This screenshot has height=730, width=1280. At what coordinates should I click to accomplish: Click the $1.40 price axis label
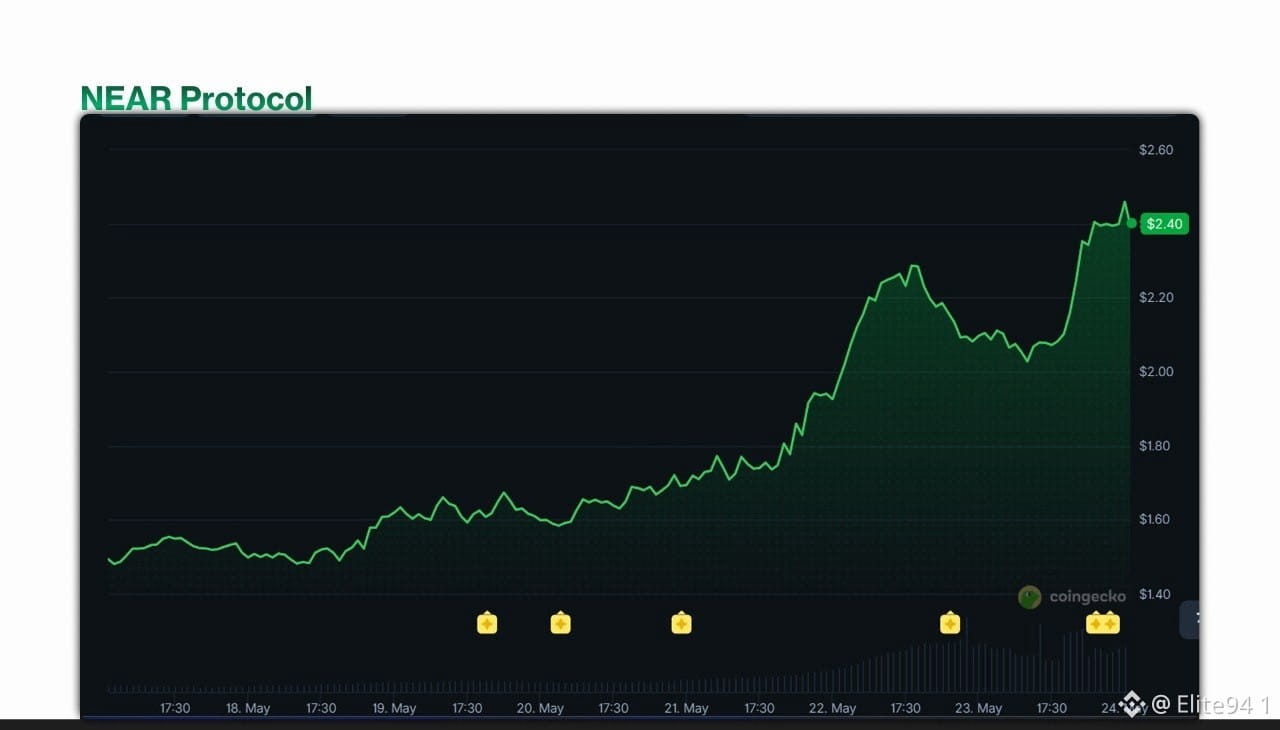1156,595
